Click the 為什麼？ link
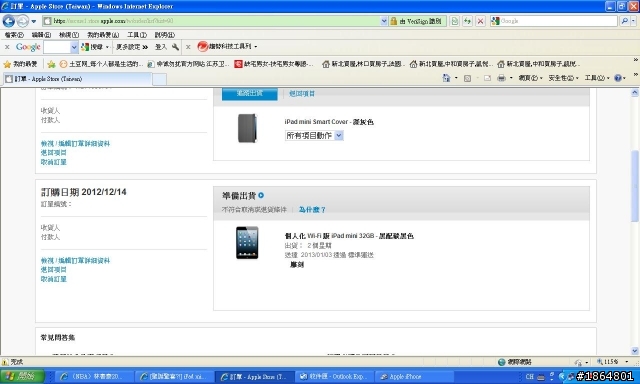Image resolution: width=640 pixels, height=384 pixels. pos(312,210)
